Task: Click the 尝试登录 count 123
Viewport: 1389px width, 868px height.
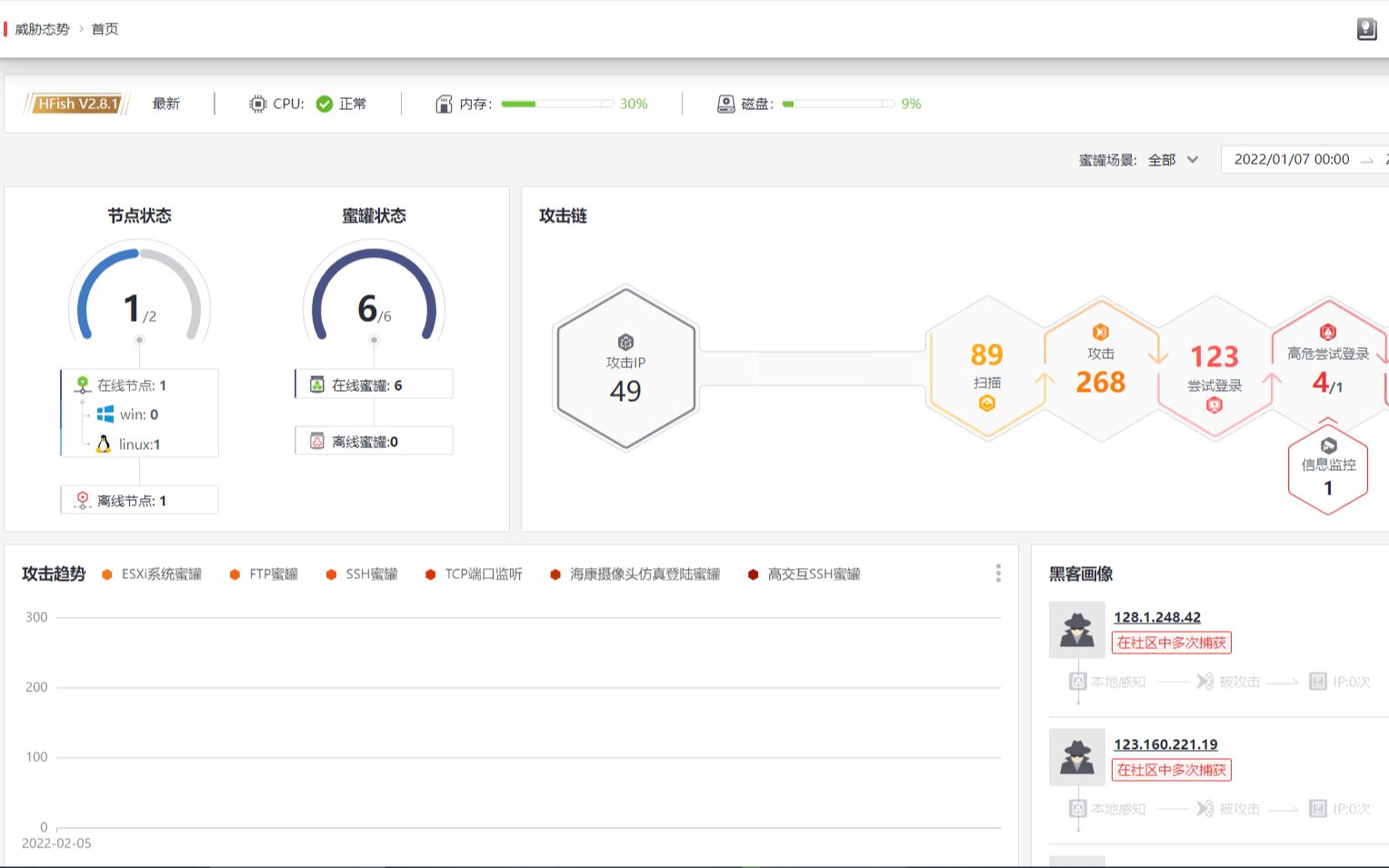Action: (x=1214, y=356)
